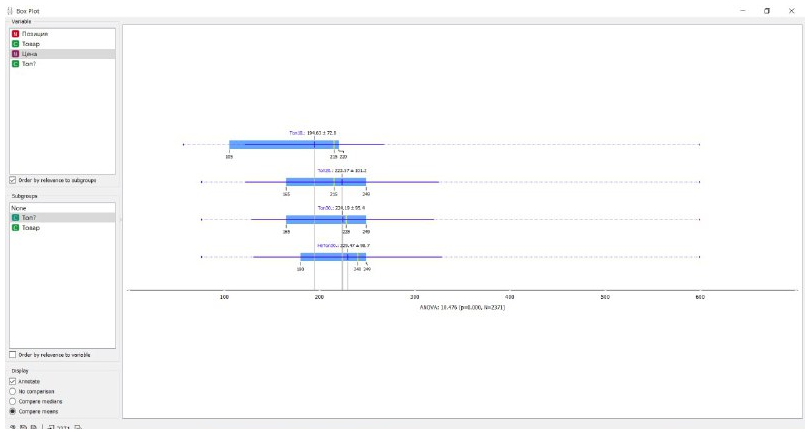The width and height of the screenshot is (812, 429).
Task: Toggle the Annotate checkbox
Action: [12, 381]
